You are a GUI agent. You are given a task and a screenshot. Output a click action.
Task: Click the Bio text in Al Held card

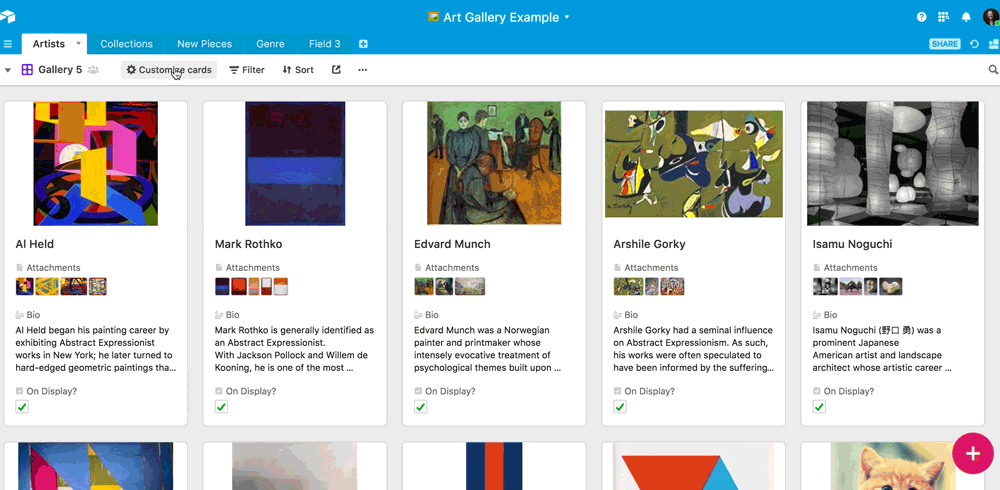pos(96,349)
